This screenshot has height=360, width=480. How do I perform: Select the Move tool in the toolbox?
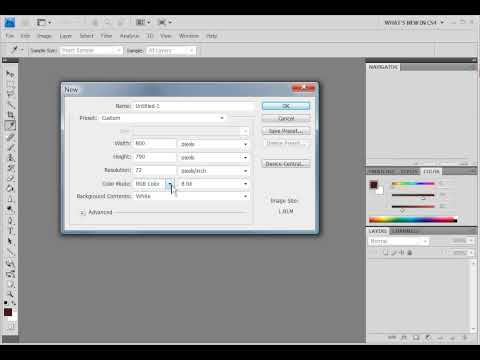coord(10,74)
